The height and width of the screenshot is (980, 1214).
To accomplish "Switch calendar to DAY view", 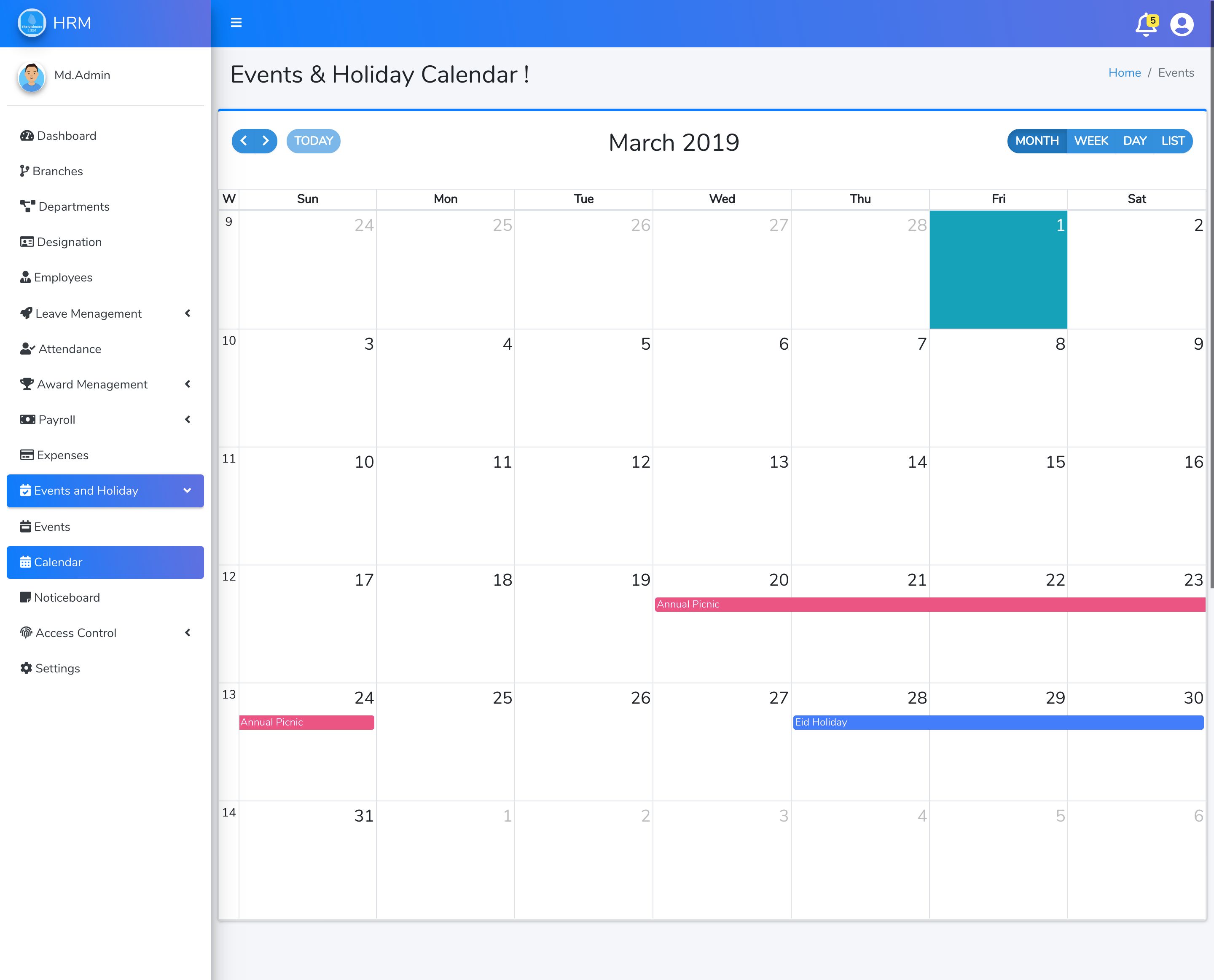I will pos(1134,141).
